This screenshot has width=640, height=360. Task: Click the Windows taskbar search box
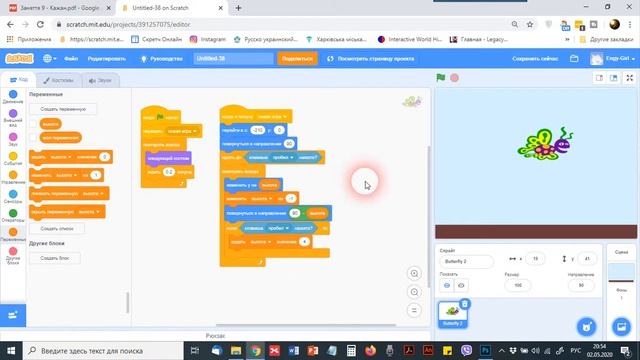[x=102, y=351]
